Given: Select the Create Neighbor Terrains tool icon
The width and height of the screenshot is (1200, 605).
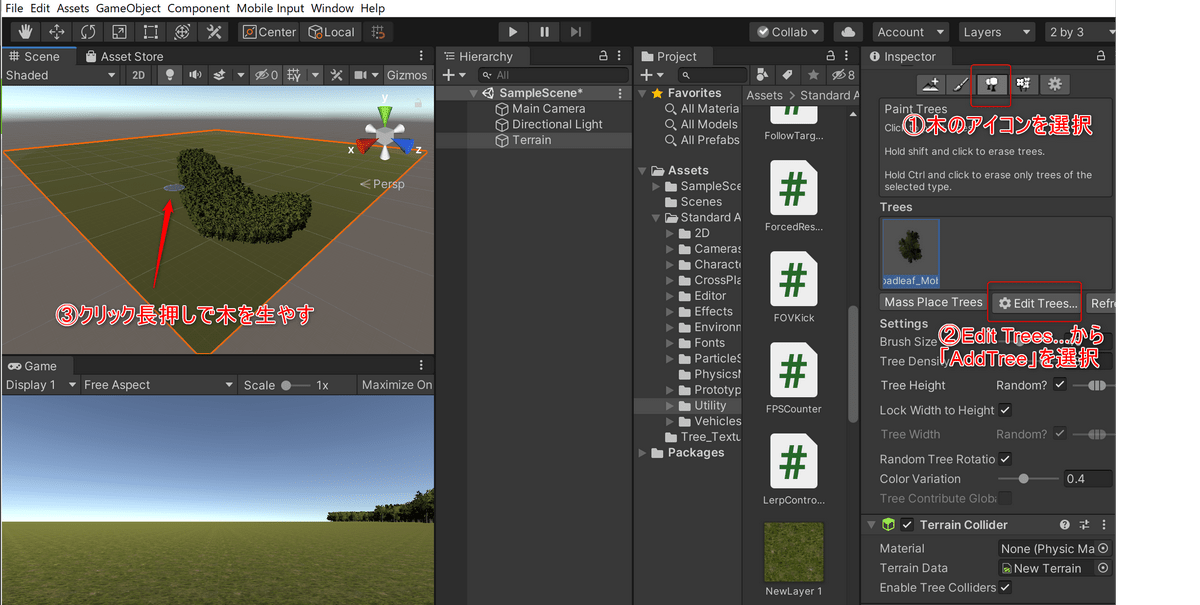Looking at the screenshot, I should [x=932, y=84].
